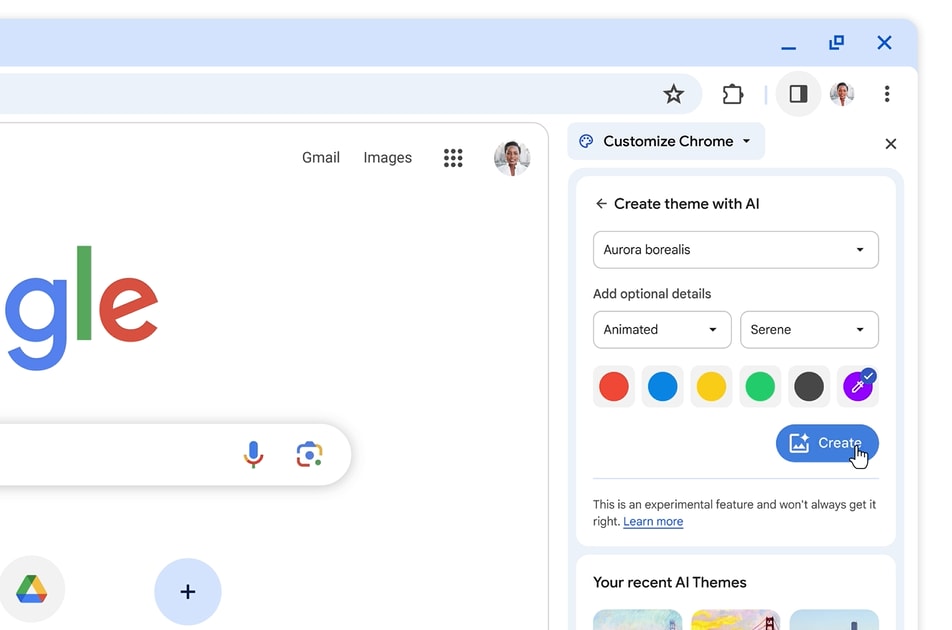Open the Google apps grid
This screenshot has width=952, height=630.
click(x=453, y=157)
